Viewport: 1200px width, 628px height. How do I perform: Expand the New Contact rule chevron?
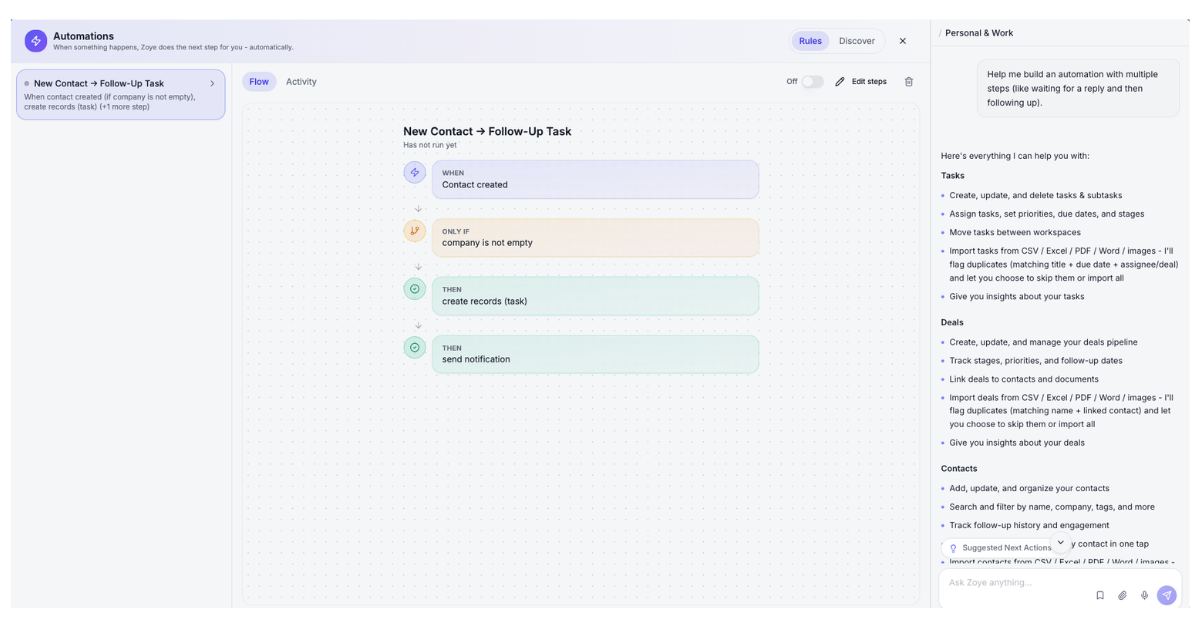pos(212,84)
